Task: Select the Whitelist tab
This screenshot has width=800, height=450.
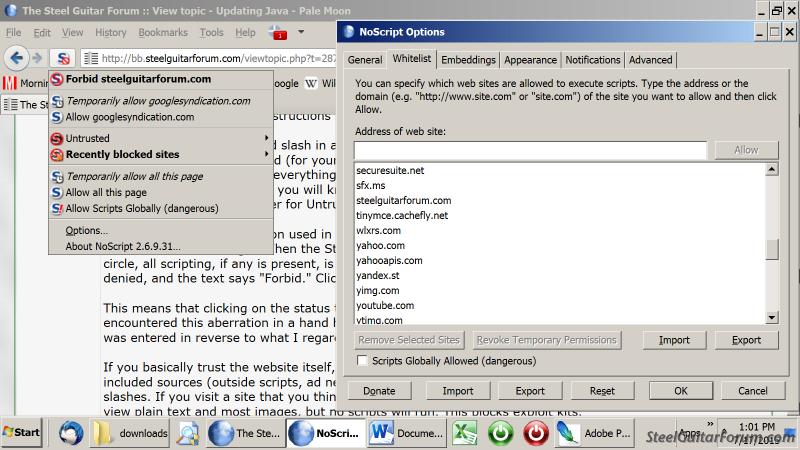Action: [412, 59]
